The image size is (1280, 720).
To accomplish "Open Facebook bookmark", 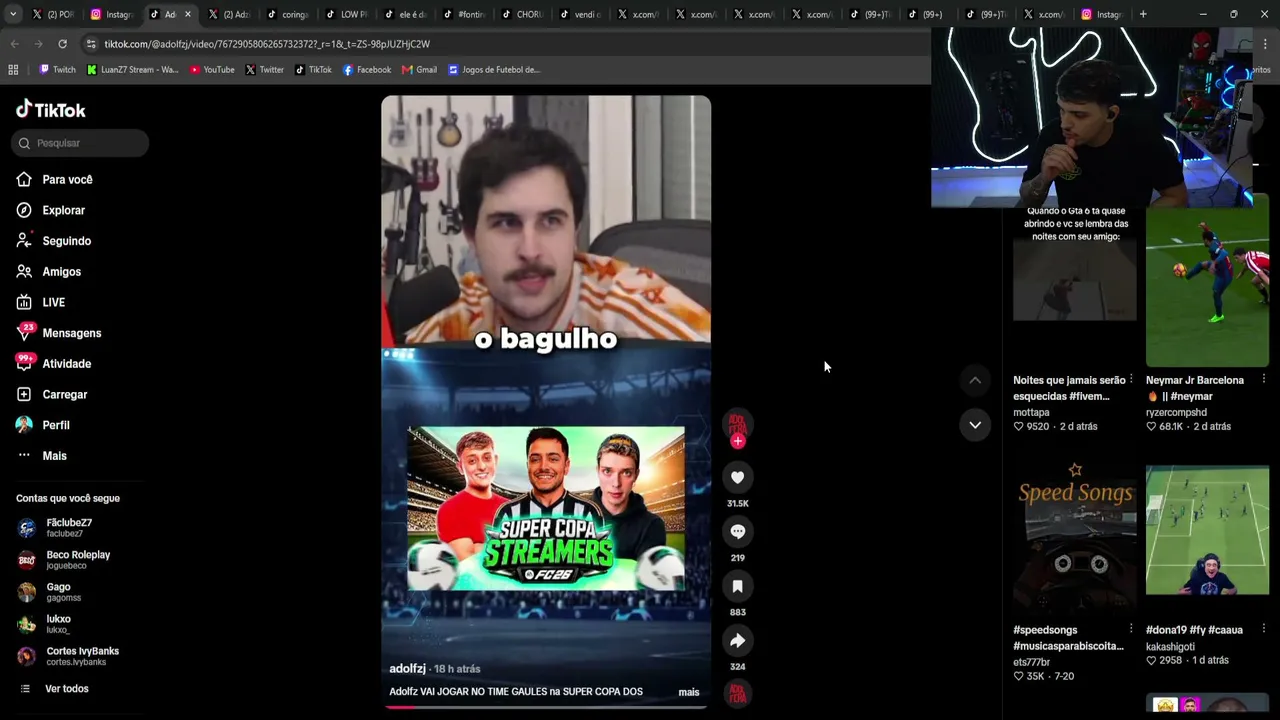I will (367, 70).
